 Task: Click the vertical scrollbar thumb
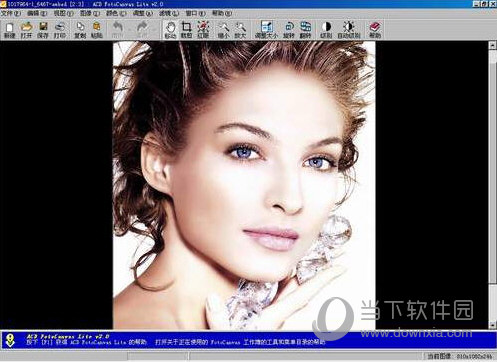(x=492, y=172)
